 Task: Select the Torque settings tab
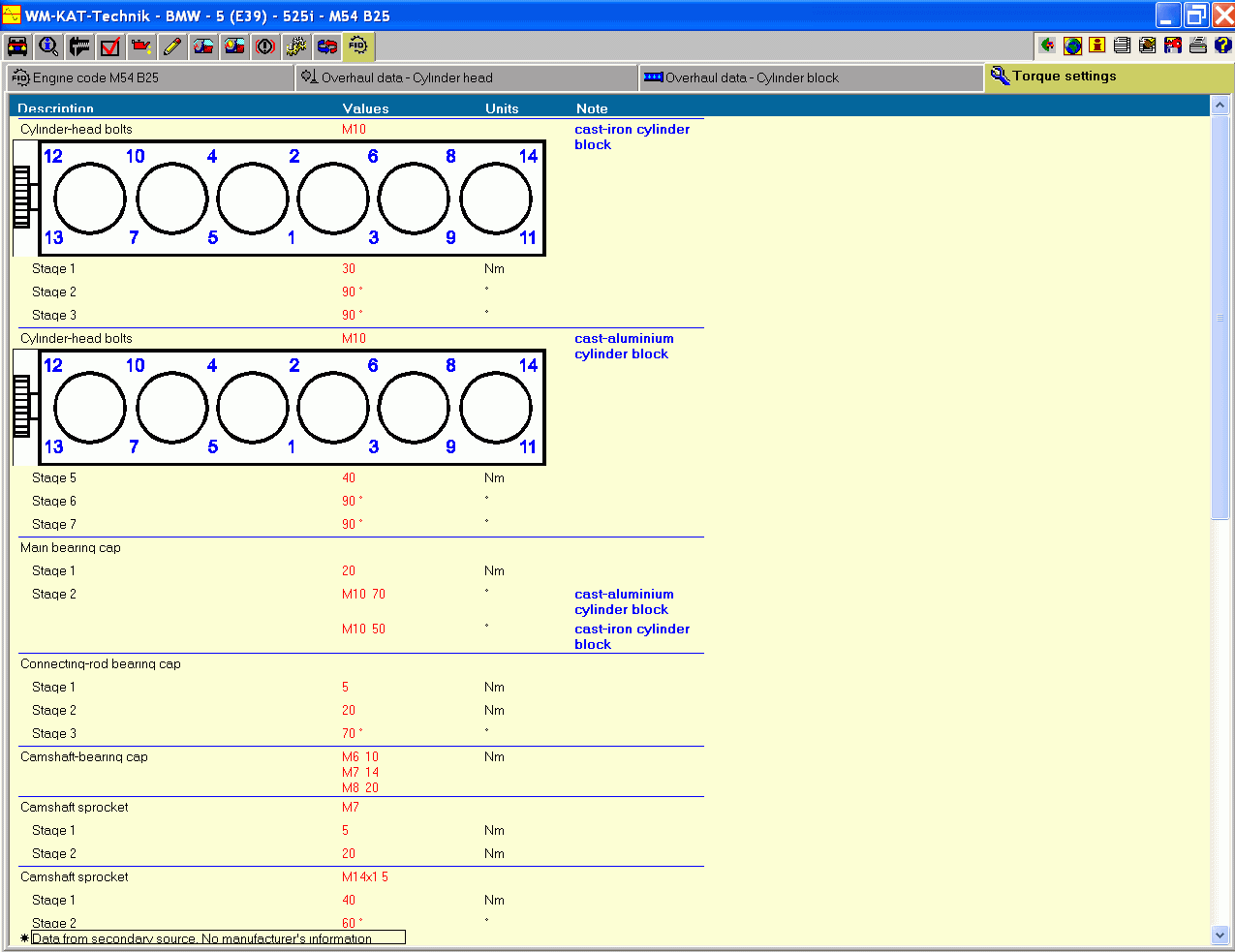coord(1110,77)
